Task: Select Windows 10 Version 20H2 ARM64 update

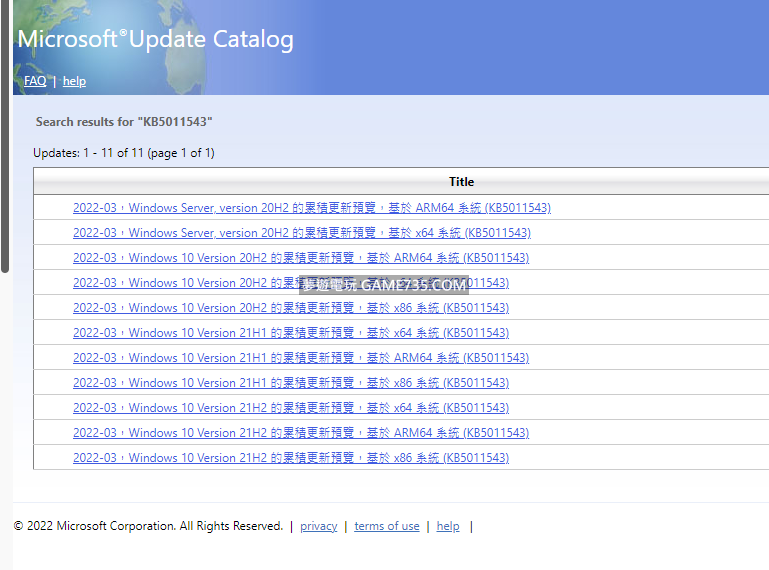Action: tap(300, 258)
